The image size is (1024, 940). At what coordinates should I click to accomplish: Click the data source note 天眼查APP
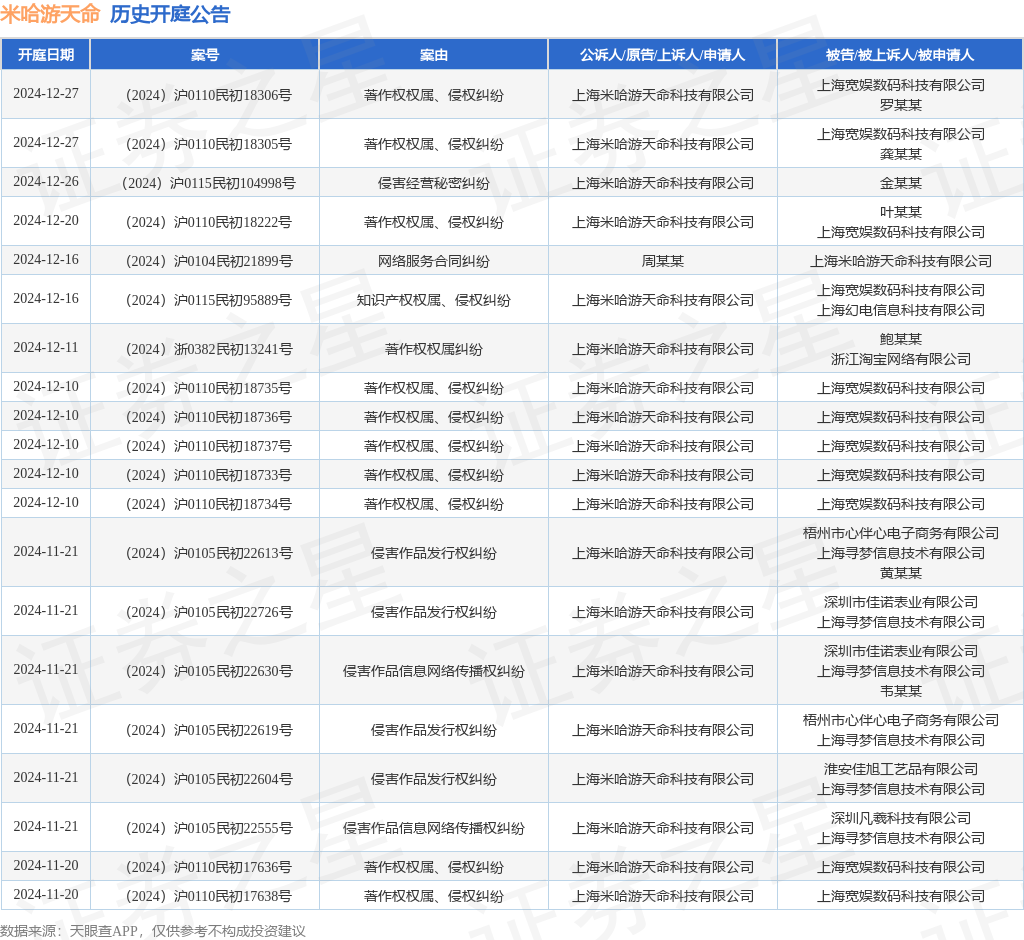103,931
